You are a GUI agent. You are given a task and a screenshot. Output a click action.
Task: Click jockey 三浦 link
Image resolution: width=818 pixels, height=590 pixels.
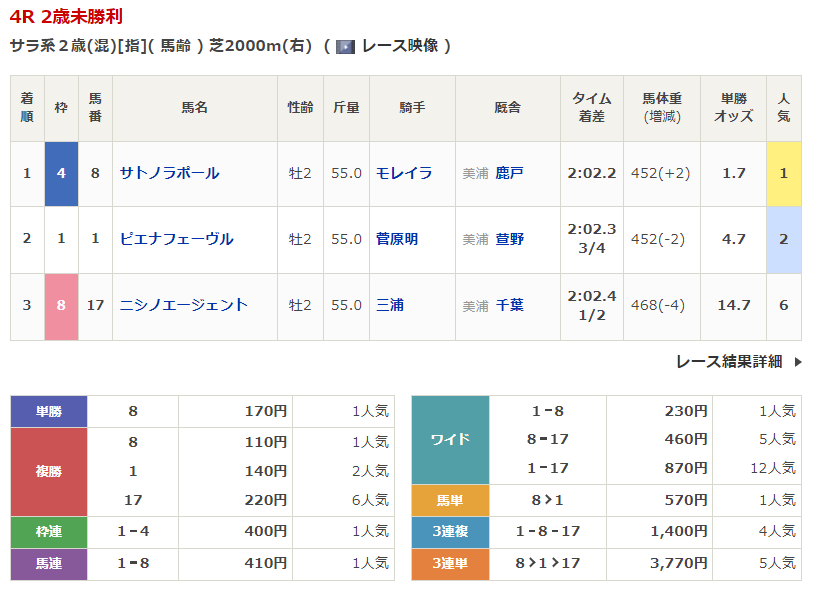pyautogui.click(x=390, y=305)
